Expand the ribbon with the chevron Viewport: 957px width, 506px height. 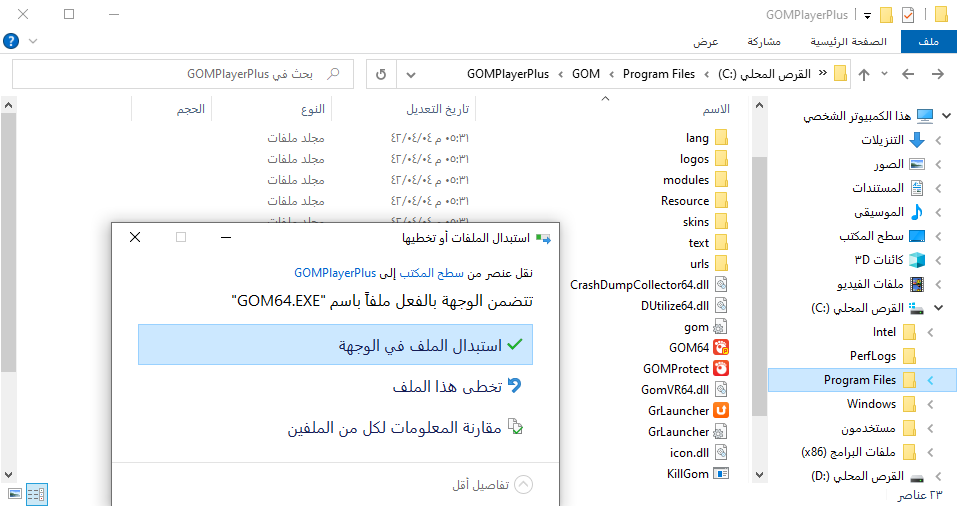click(x=33, y=41)
